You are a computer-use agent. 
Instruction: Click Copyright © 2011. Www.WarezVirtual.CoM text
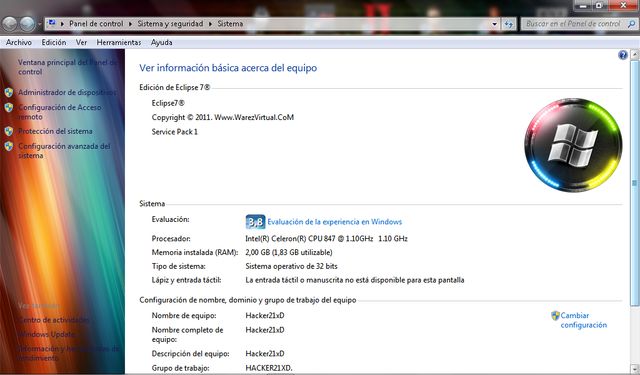[x=223, y=118]
